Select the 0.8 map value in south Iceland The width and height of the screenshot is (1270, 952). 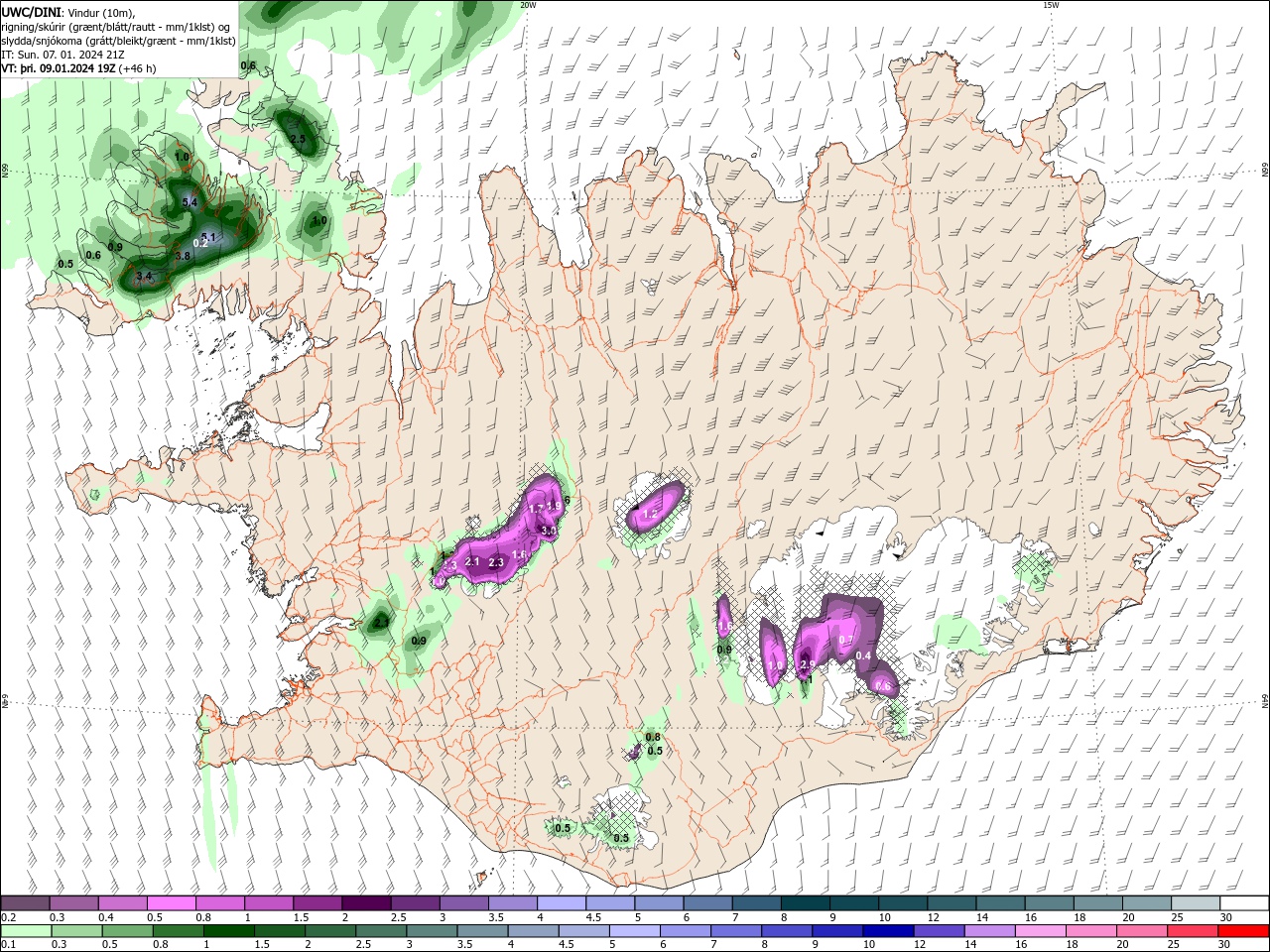click(653, 737)
